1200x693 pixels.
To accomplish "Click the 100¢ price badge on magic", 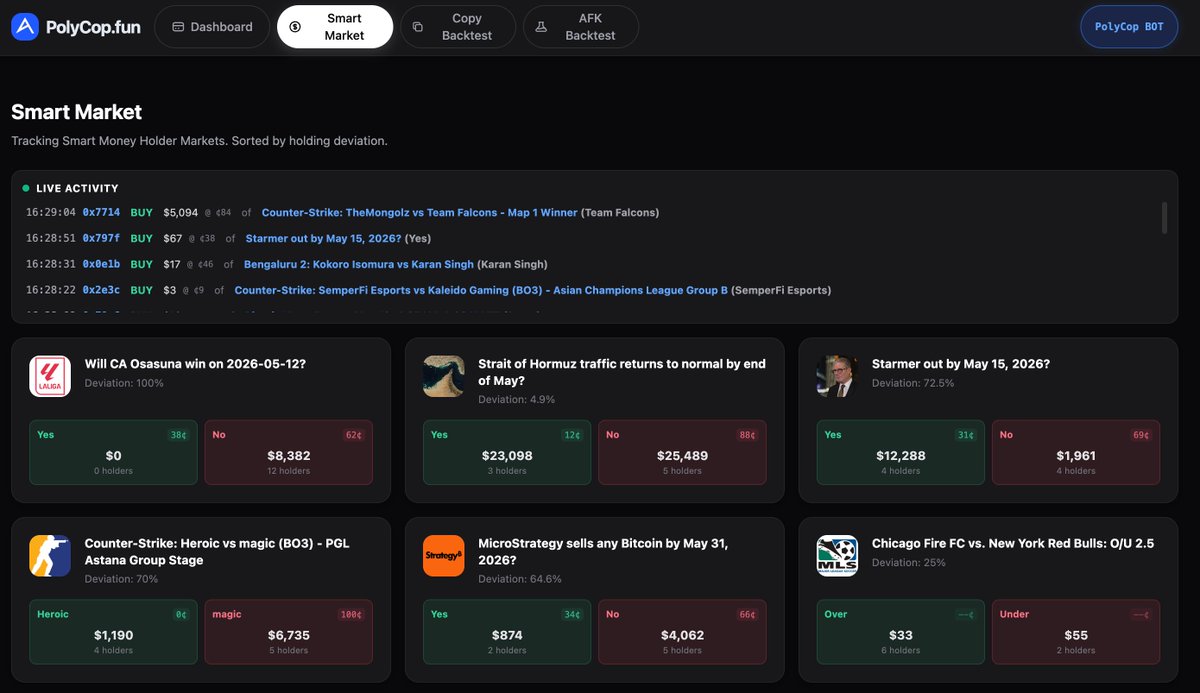I will coord(351,615).
